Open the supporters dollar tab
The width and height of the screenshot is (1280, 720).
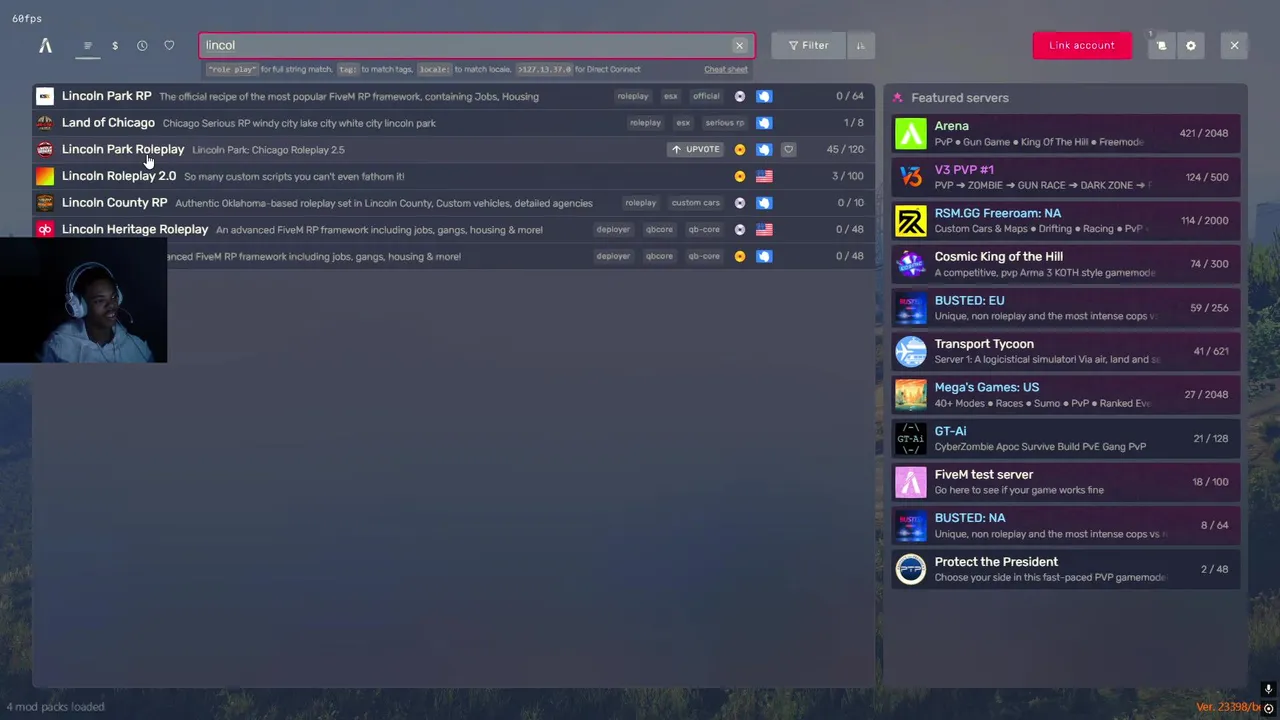tap(115, 45)
